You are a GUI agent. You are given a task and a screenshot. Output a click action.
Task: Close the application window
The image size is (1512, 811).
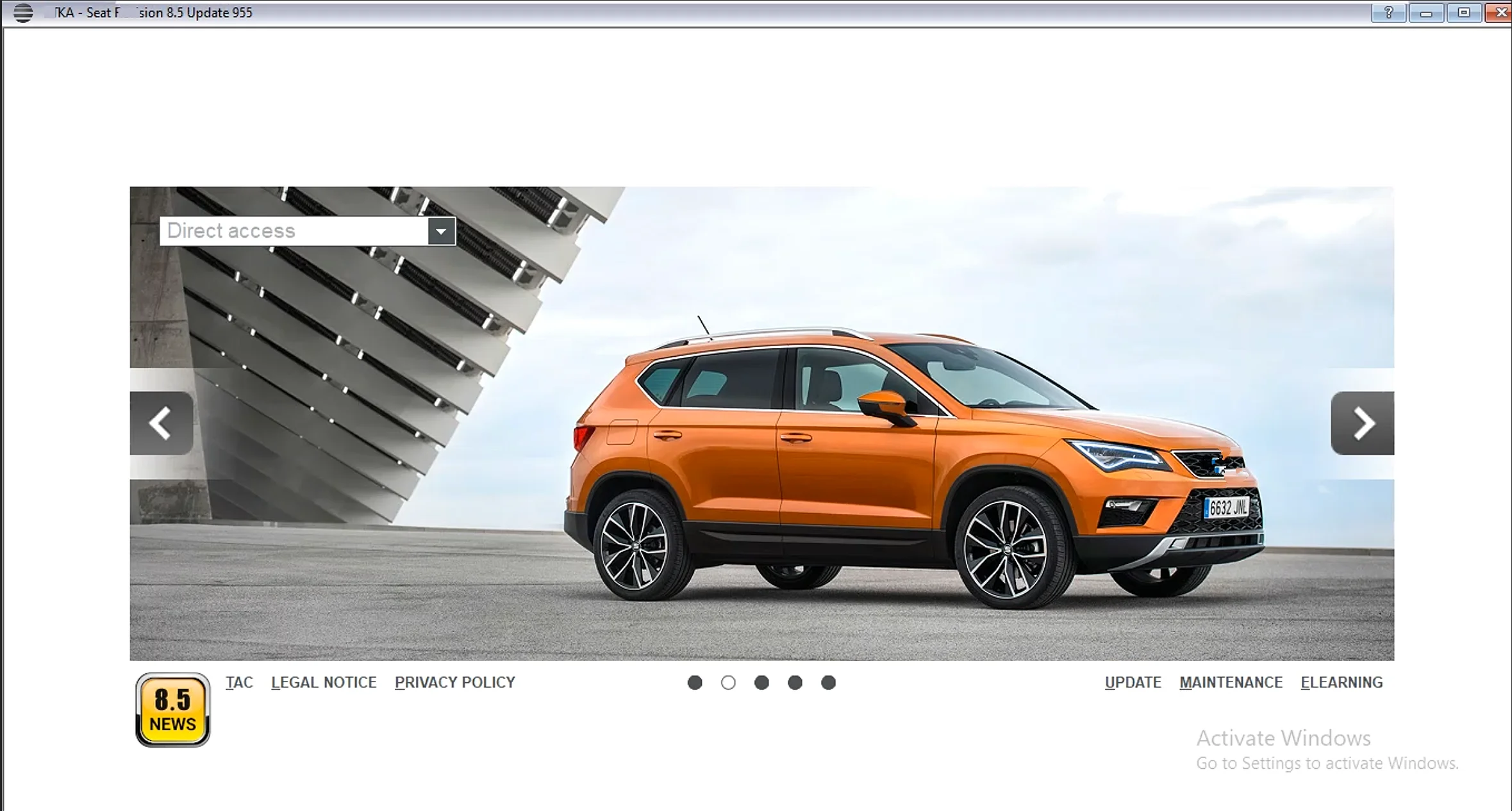(x=1500, y=13)
